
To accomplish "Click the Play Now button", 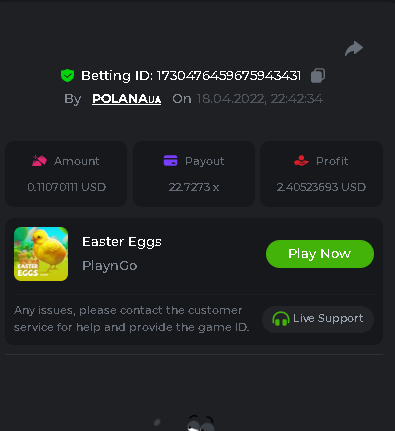I will point(320,254).
